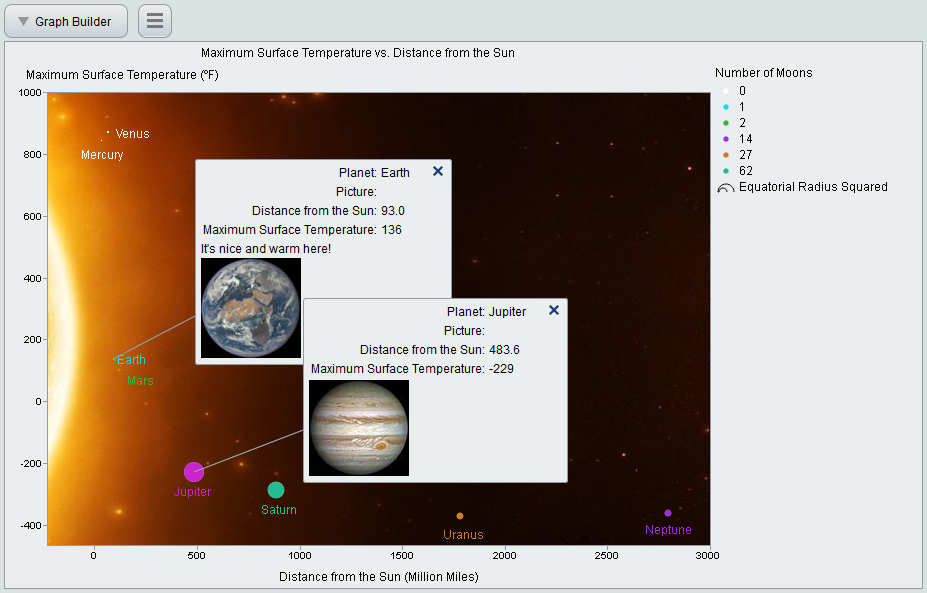The width and height of the screenshot is (927, 593).
Task: Click the Jupiter label below its bubble
Action: tap(192, 491)
